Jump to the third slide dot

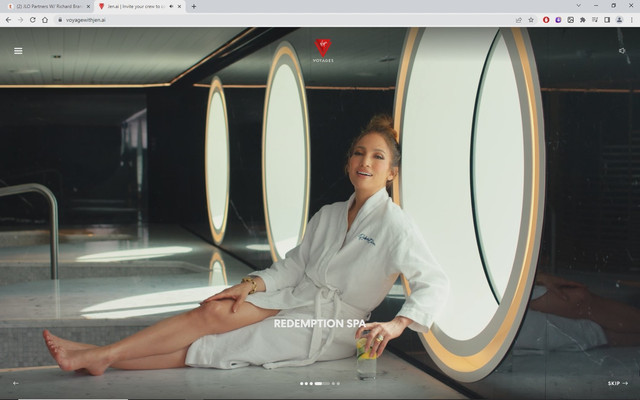[x=311, y=384]
